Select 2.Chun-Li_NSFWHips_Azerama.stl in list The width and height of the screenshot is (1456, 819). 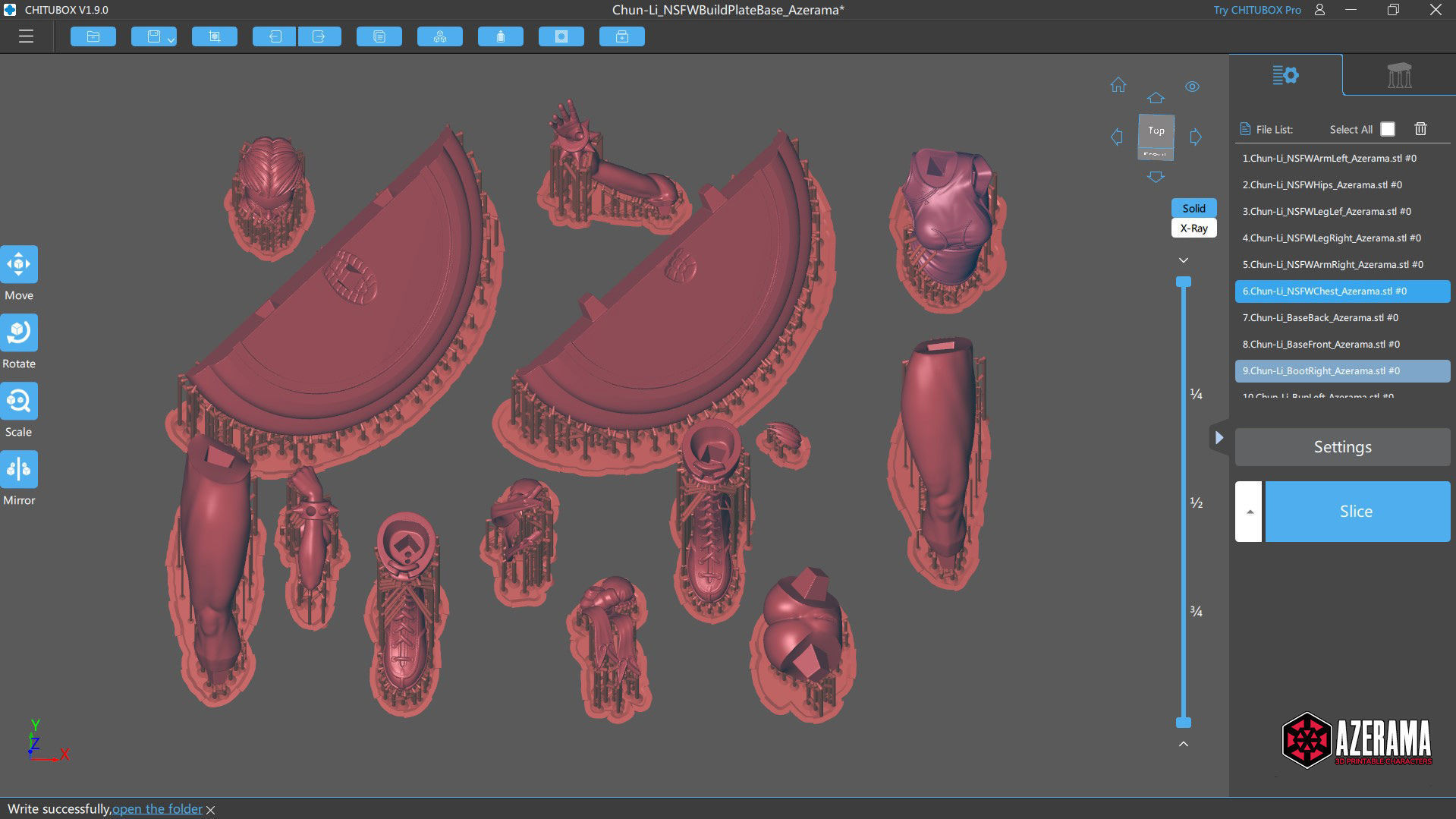(x=1342, y=185)
